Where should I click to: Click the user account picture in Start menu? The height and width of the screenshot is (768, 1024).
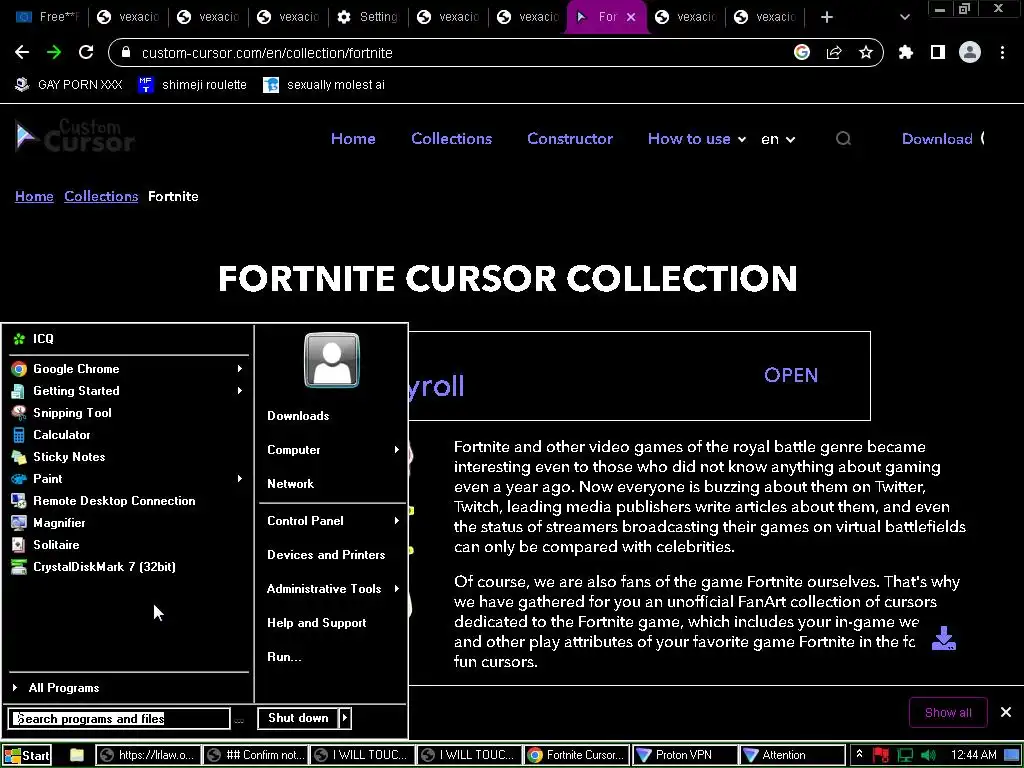pos(332,360)
